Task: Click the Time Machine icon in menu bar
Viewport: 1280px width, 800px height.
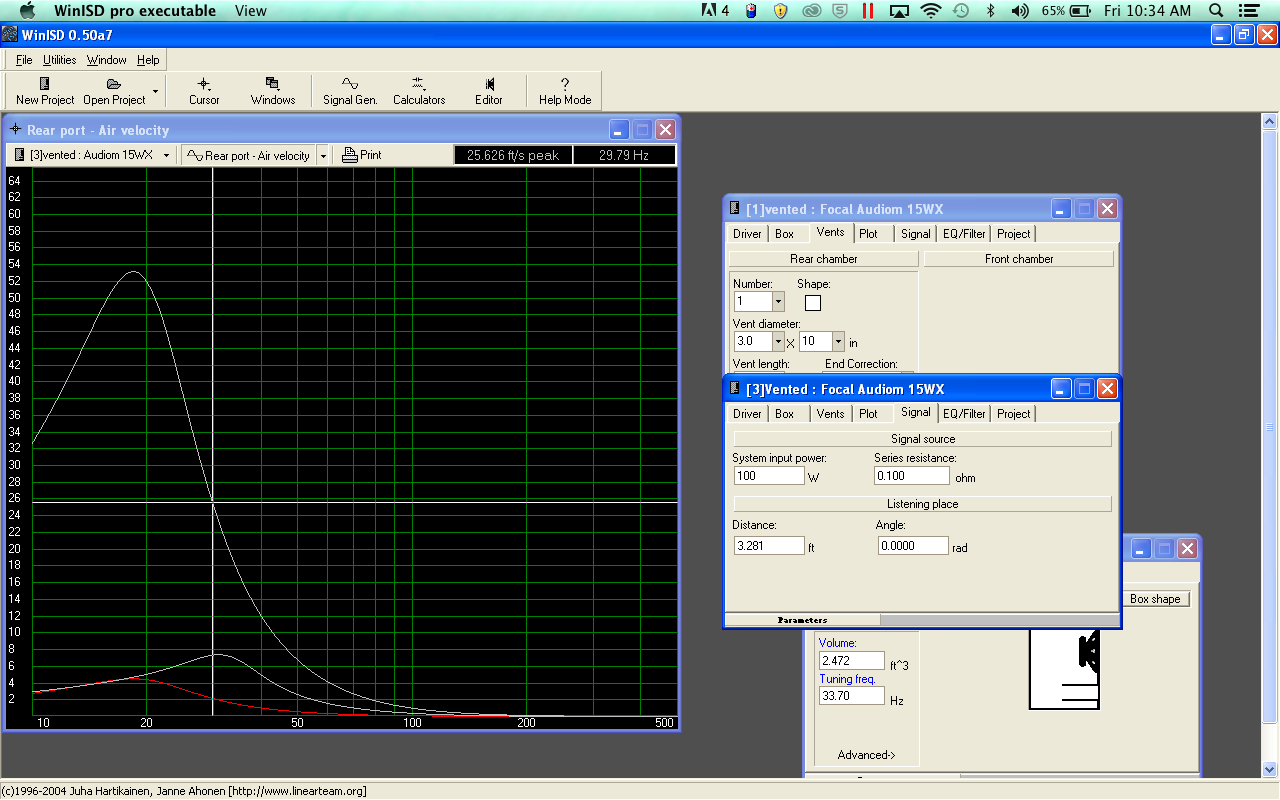Action: coord(960,11)
